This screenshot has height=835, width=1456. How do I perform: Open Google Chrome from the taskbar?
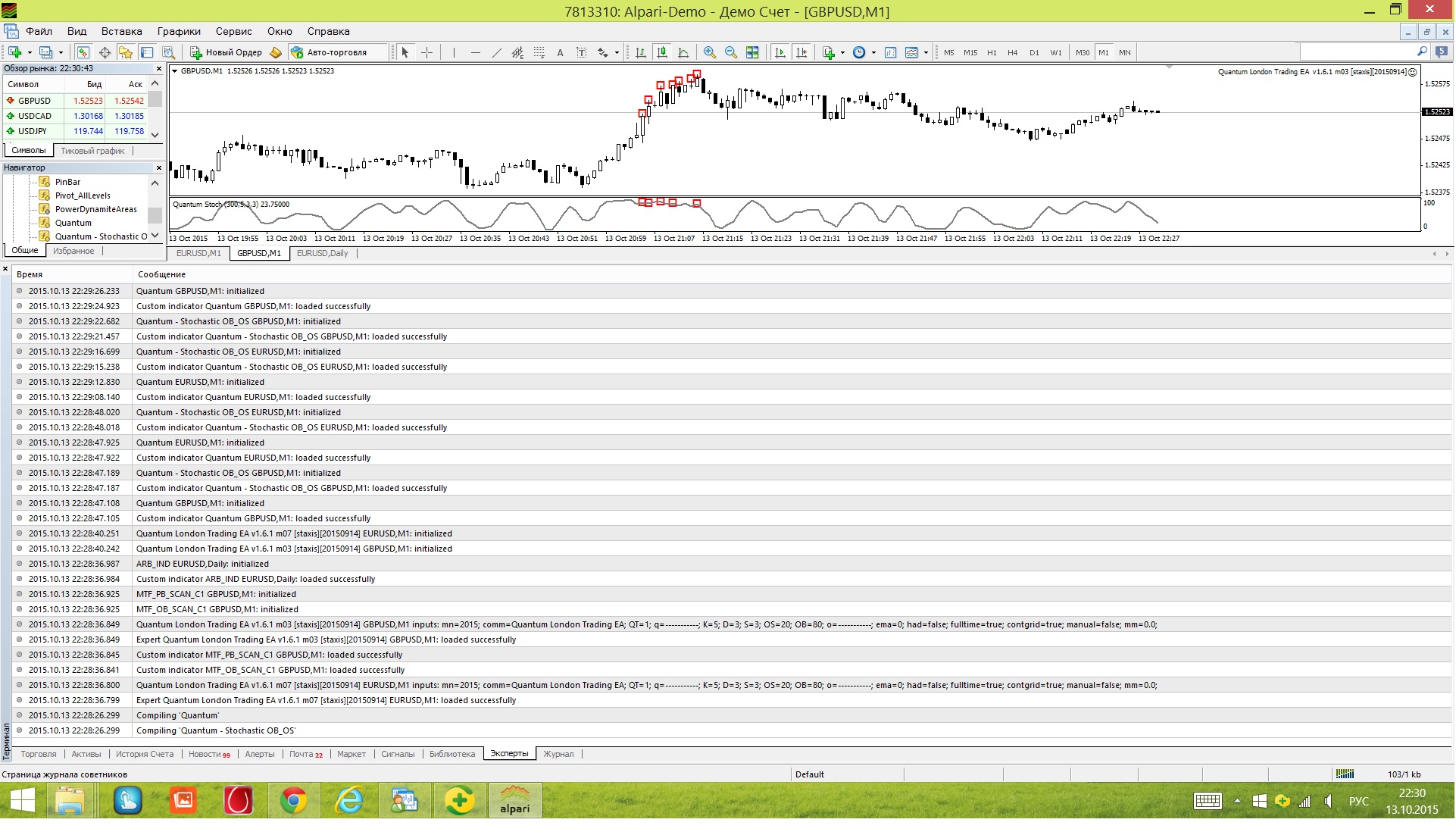pyautogui.click(x=293, y=800)
